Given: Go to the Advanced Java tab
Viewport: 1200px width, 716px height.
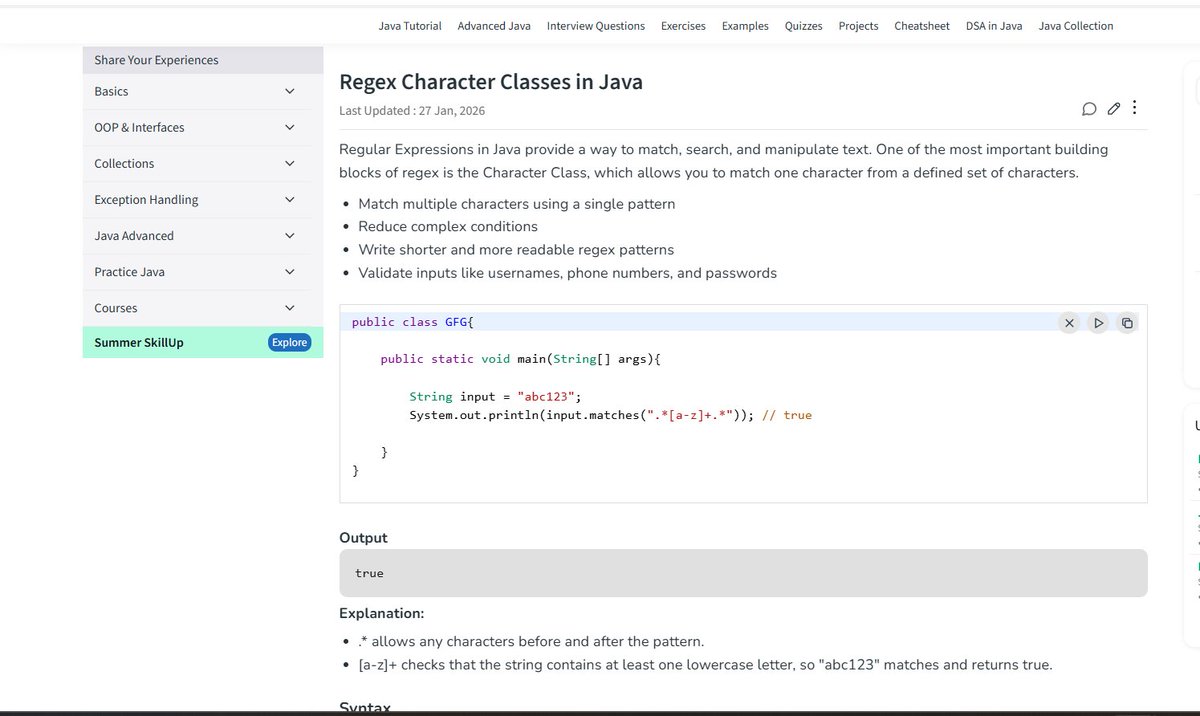Looking at the screenshot, I should (x=494, y=26).
